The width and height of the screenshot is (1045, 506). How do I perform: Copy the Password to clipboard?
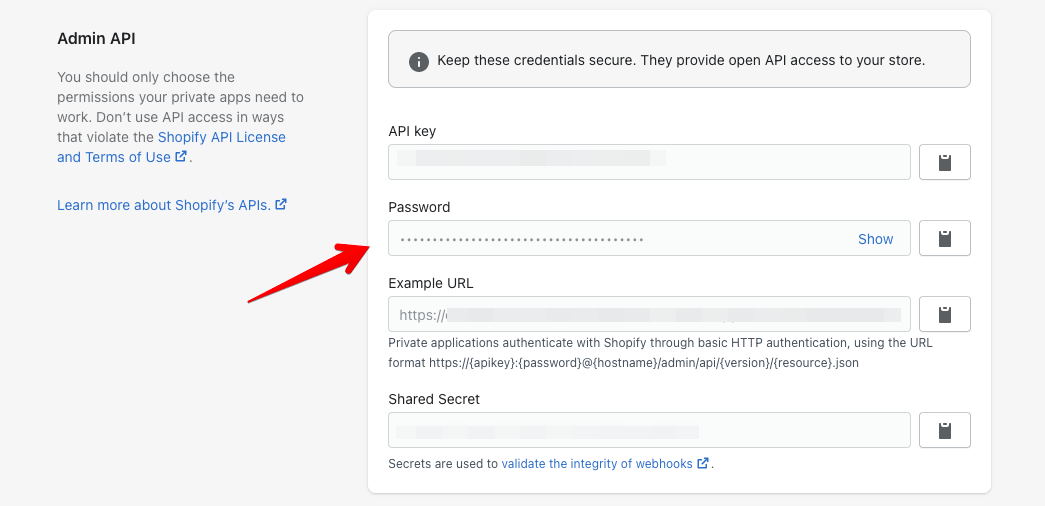[x=944, y=238]
